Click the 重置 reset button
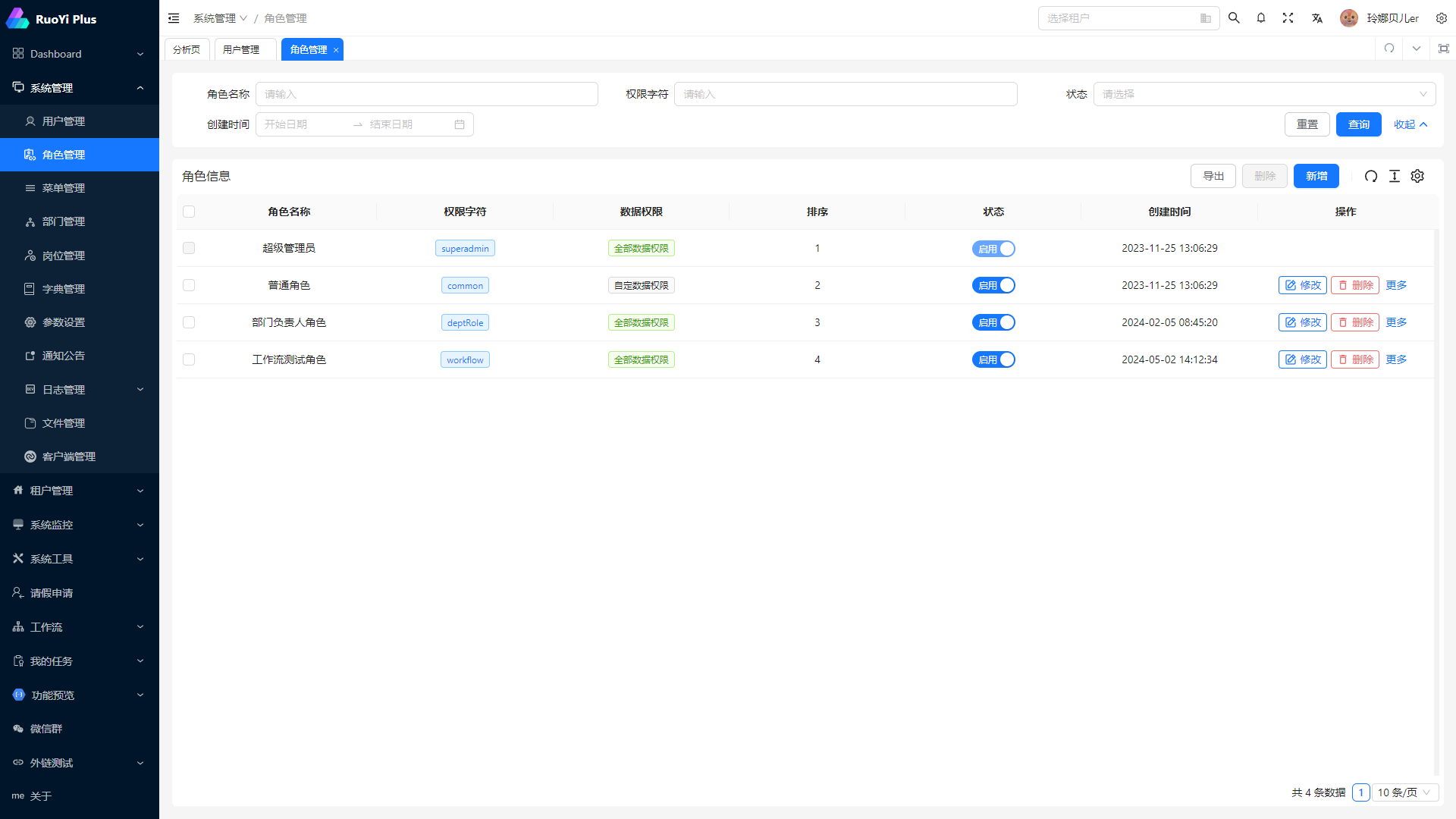Screen dimensions: 1456x819 [1307, 124]
